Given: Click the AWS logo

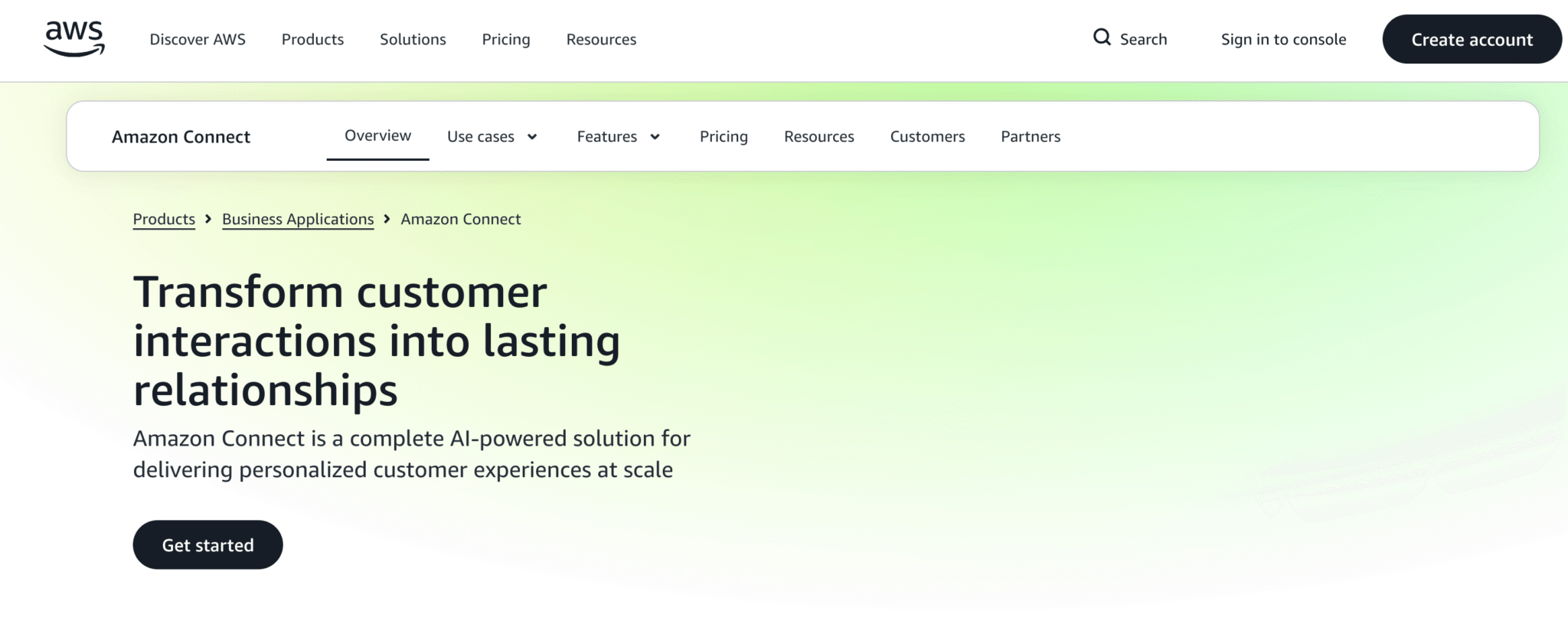Looking at the screenshot, I should pyautogui.click(x=74, y=38).
